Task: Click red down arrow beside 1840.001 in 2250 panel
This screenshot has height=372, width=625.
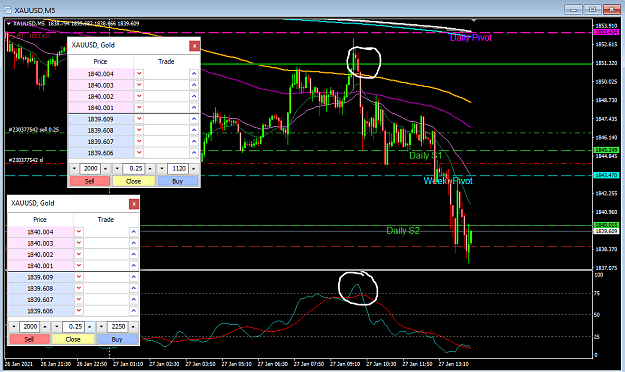Action: (x=79, y=265)
